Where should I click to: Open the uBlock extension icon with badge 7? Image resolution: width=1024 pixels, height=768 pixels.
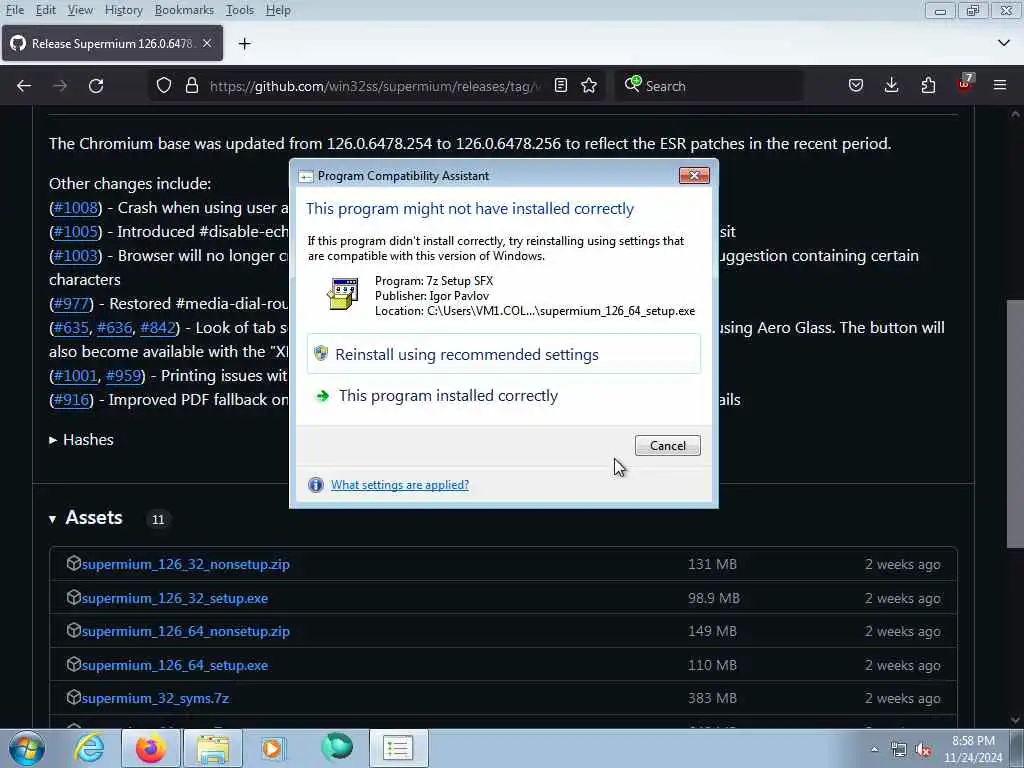[965, 84]
